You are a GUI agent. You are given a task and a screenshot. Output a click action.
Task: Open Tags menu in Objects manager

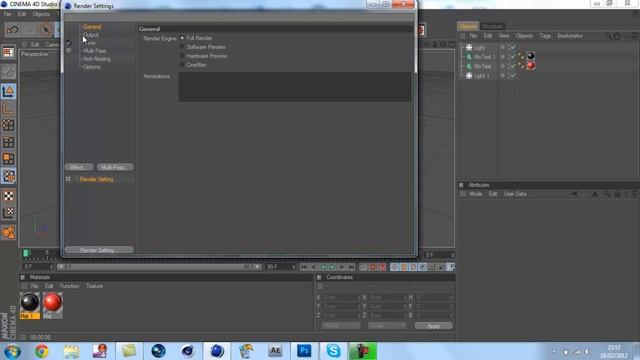(x=545, y=36)
